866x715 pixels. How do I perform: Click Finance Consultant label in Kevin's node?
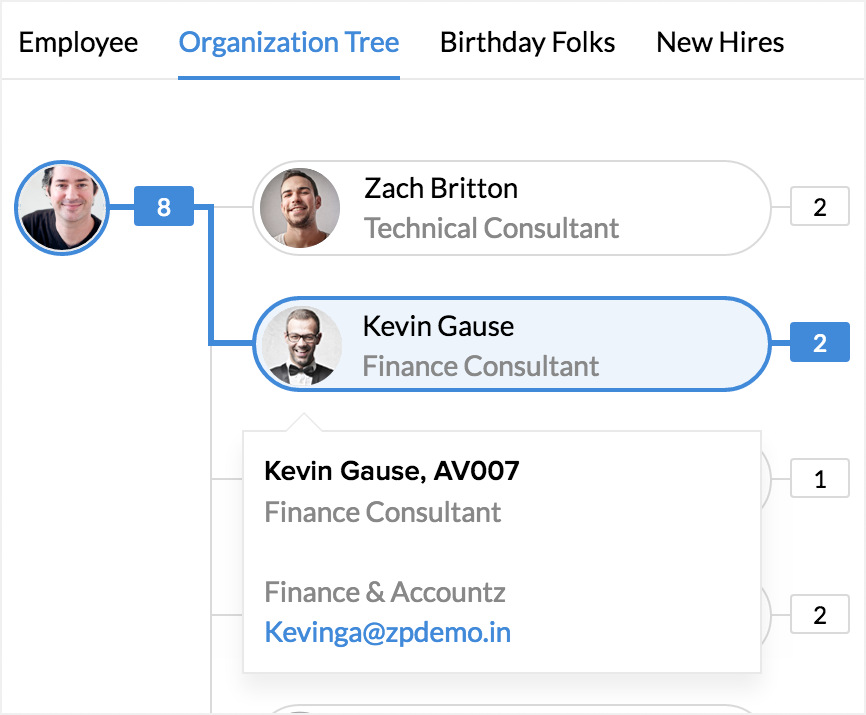480,366
